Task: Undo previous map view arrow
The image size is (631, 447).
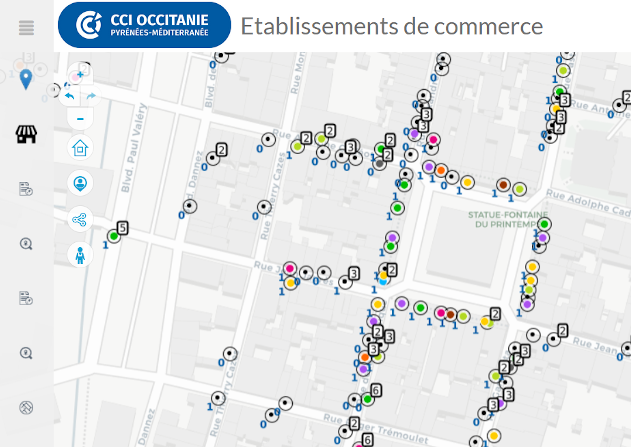Action: [x=70, y=96]
